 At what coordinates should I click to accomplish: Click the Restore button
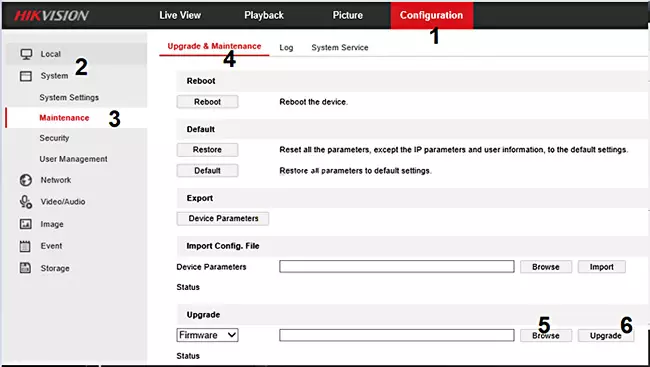[x=207, y=150]
